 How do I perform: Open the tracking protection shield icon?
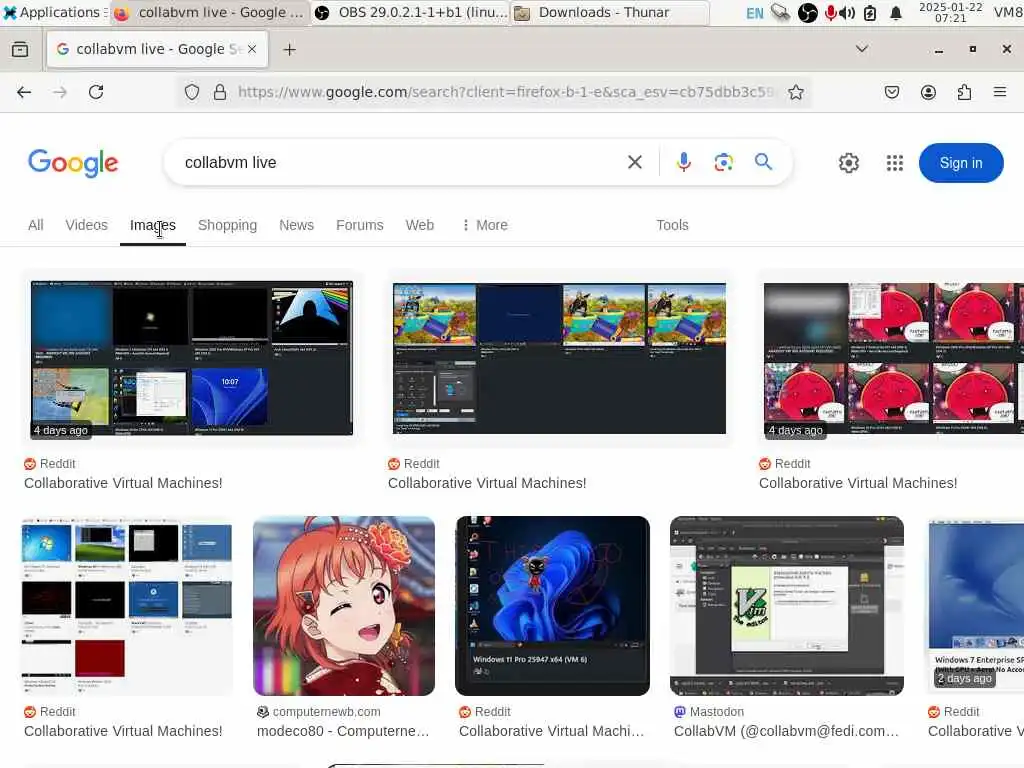pyautogui.click(x=191, y=92)
